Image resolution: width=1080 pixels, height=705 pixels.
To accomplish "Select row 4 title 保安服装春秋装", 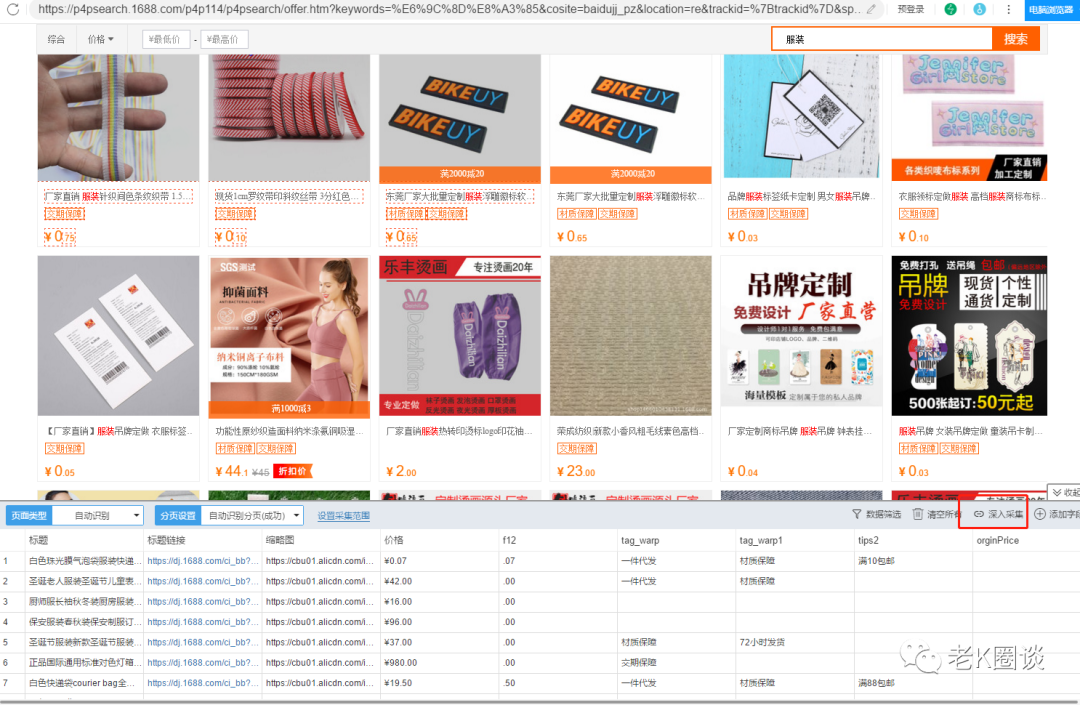I will coord(85,622).
